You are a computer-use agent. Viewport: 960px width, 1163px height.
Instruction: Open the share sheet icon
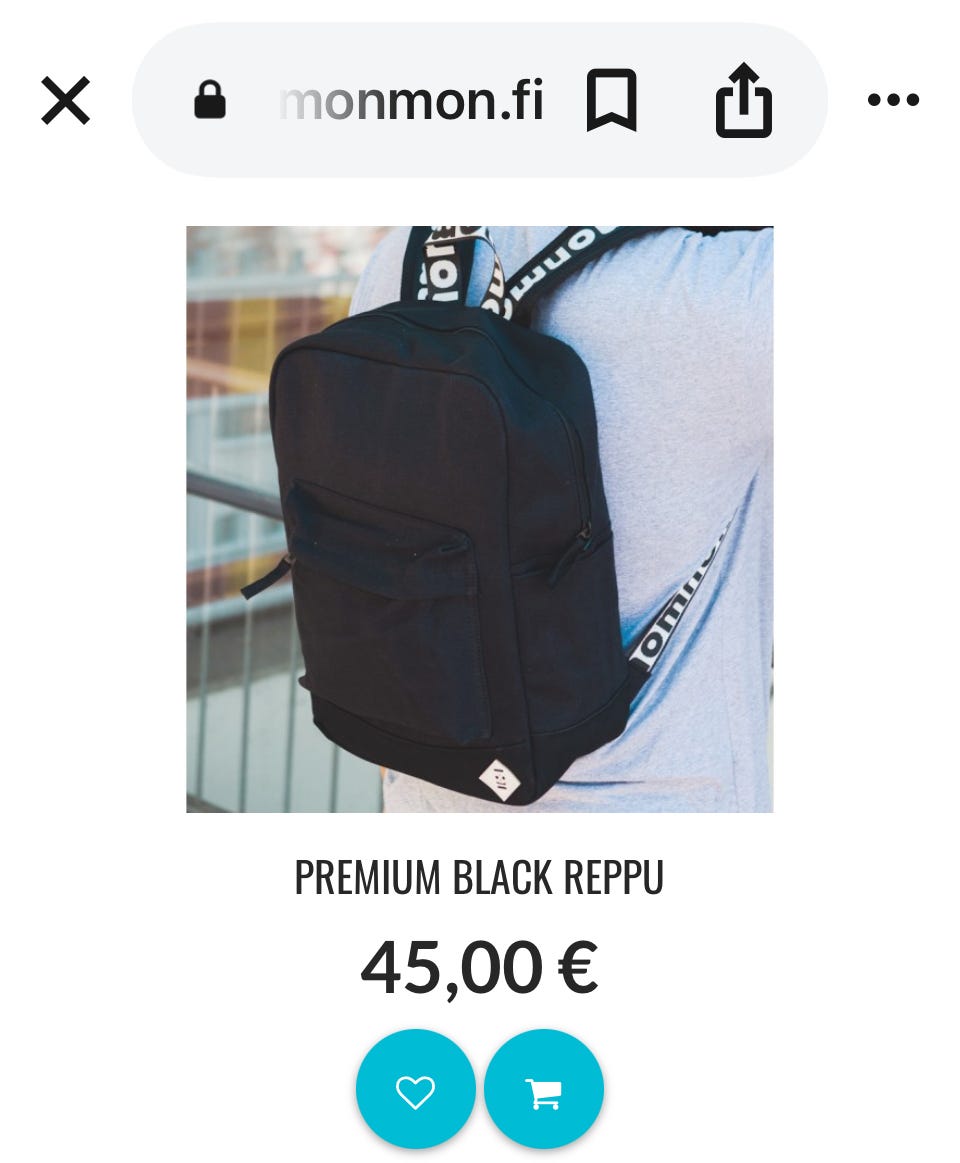(743, 100)
